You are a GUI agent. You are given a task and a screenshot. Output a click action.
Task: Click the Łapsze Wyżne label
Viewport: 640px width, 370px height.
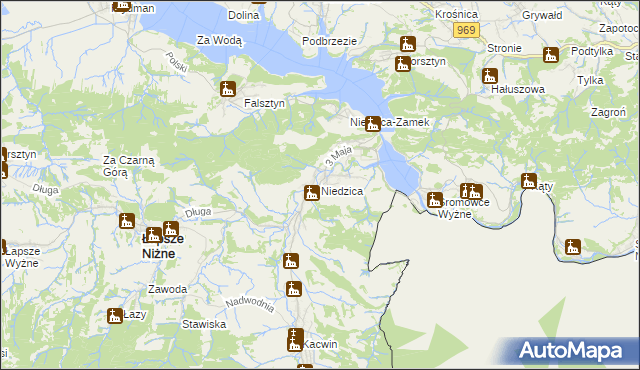[x=22, y=257]
